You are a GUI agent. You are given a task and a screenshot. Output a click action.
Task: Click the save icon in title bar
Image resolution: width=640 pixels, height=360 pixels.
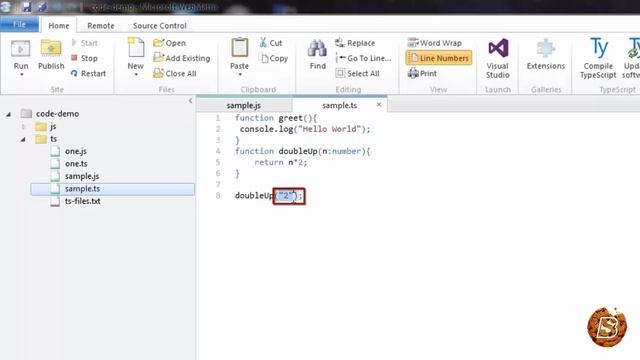[x=26, y=7]
